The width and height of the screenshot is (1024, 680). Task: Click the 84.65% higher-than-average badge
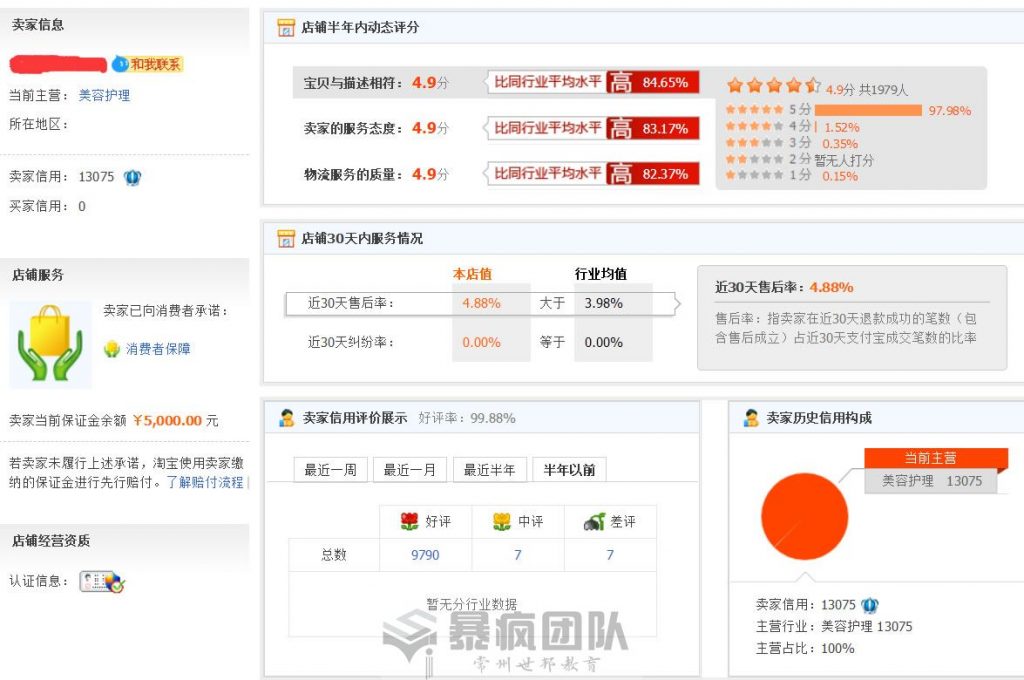coord(653,82)
